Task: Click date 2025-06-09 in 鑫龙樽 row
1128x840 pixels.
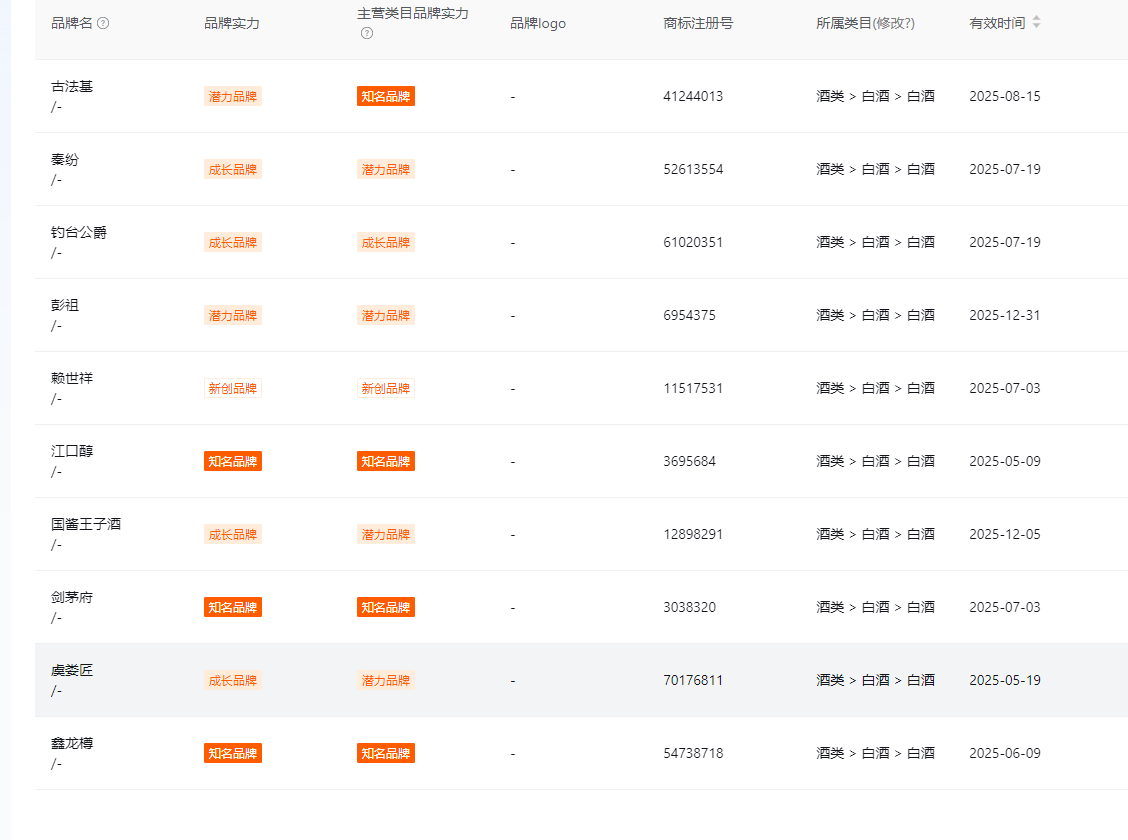Action: pyautogui.click(x=1004, y=753)
